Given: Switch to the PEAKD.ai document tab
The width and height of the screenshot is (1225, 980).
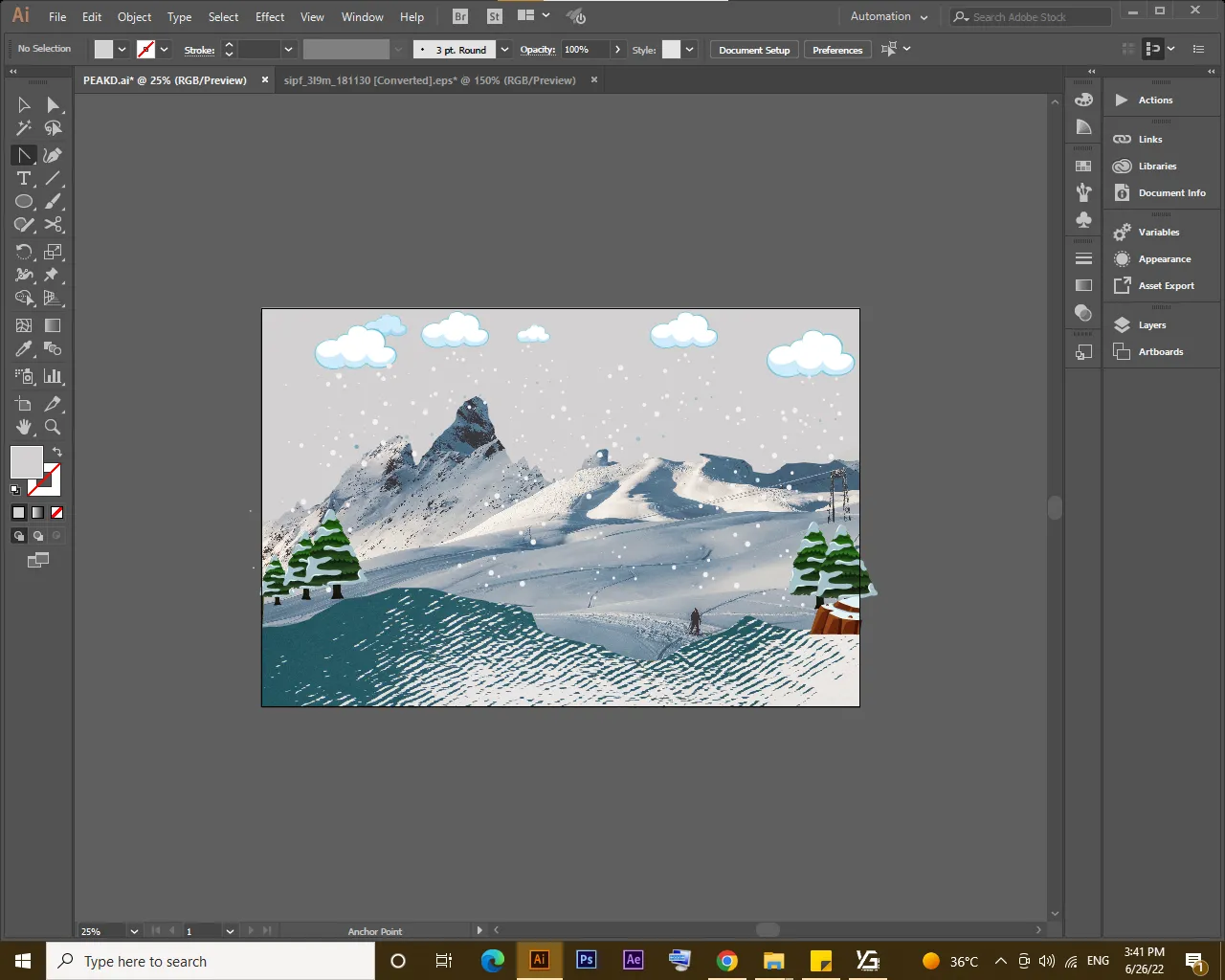Looking at the screenshot, I should point(165,80).
